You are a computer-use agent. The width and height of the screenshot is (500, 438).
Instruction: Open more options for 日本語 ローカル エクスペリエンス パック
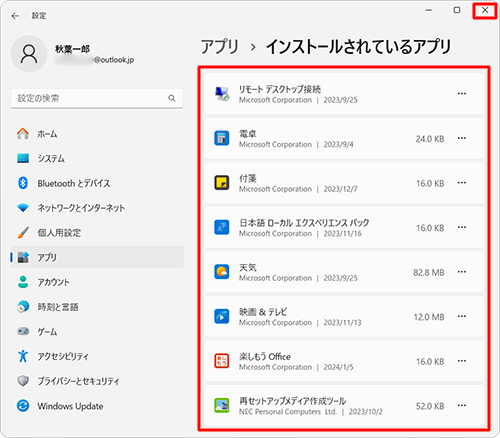tap(462, 227)
